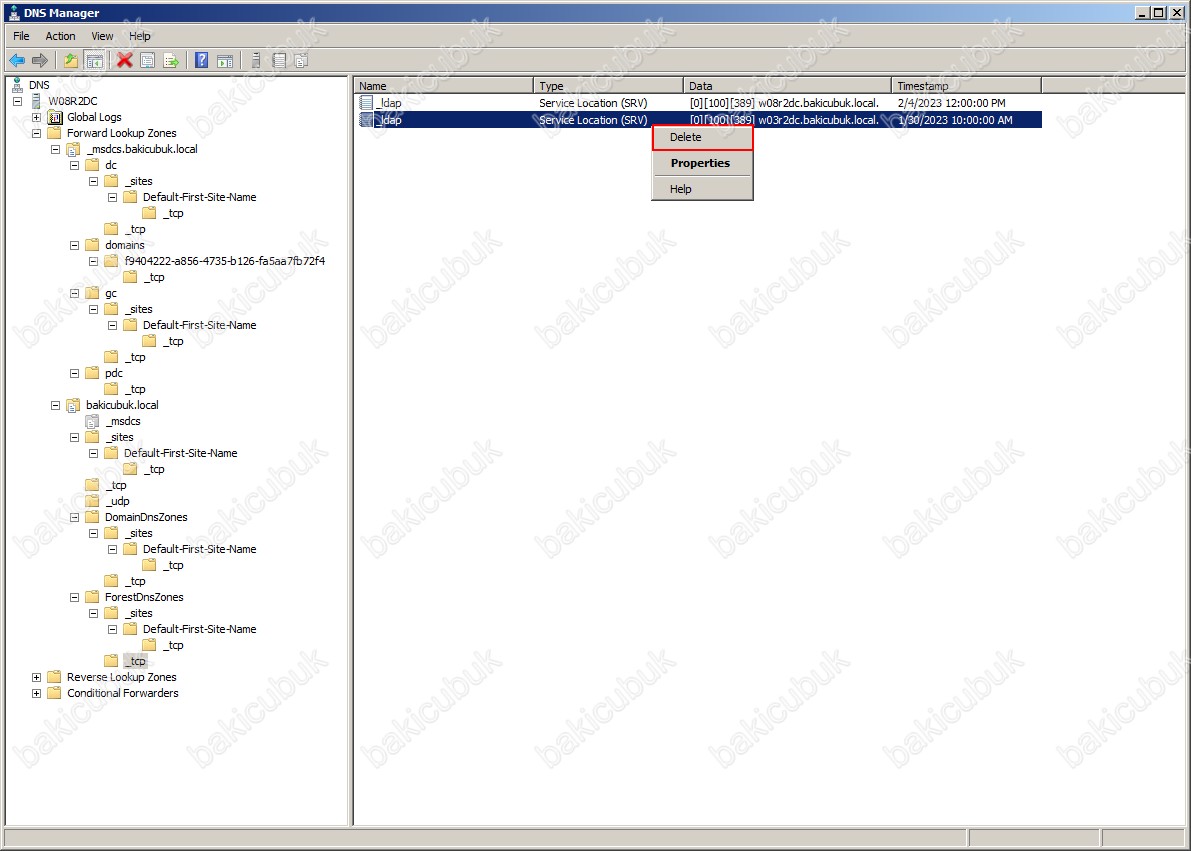The width and height of the screenshot is (1191, 851).
Task: Choose Delete from the context menu
Action: (703, 138)
